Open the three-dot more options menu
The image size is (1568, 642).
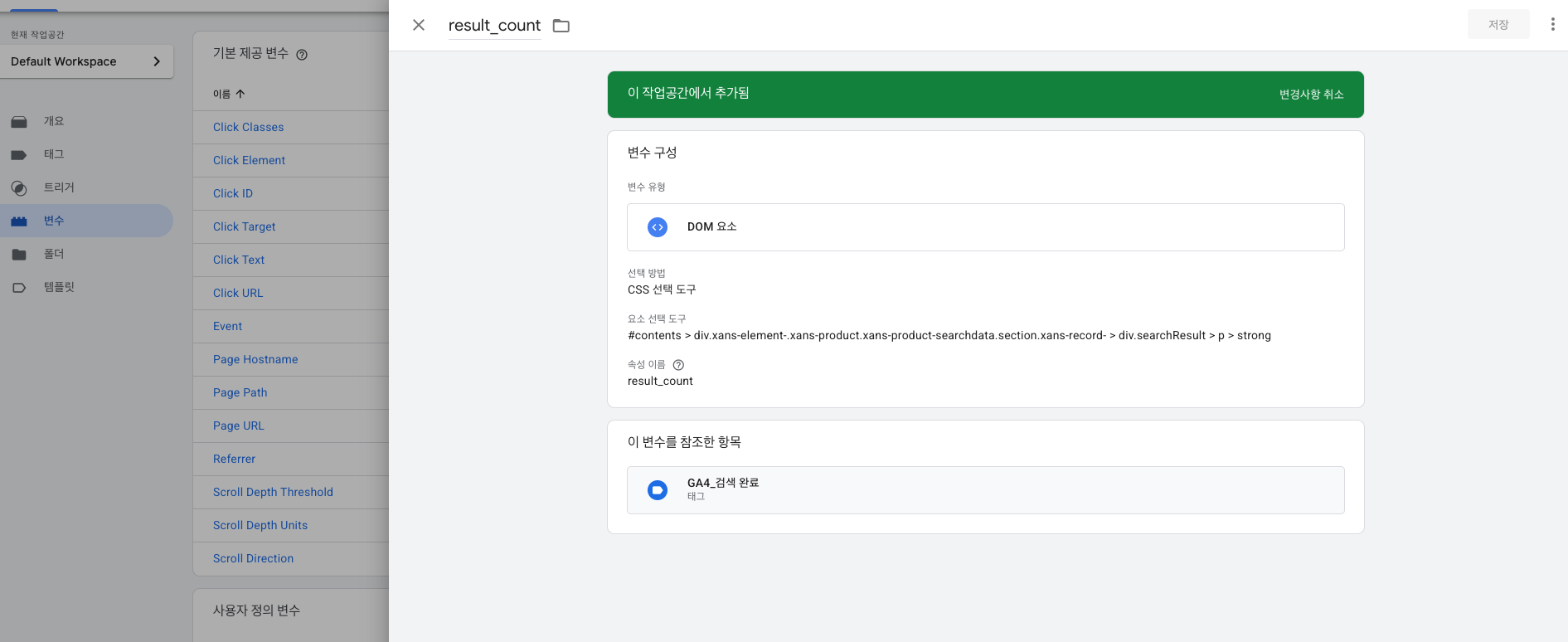click(1552, 25)
